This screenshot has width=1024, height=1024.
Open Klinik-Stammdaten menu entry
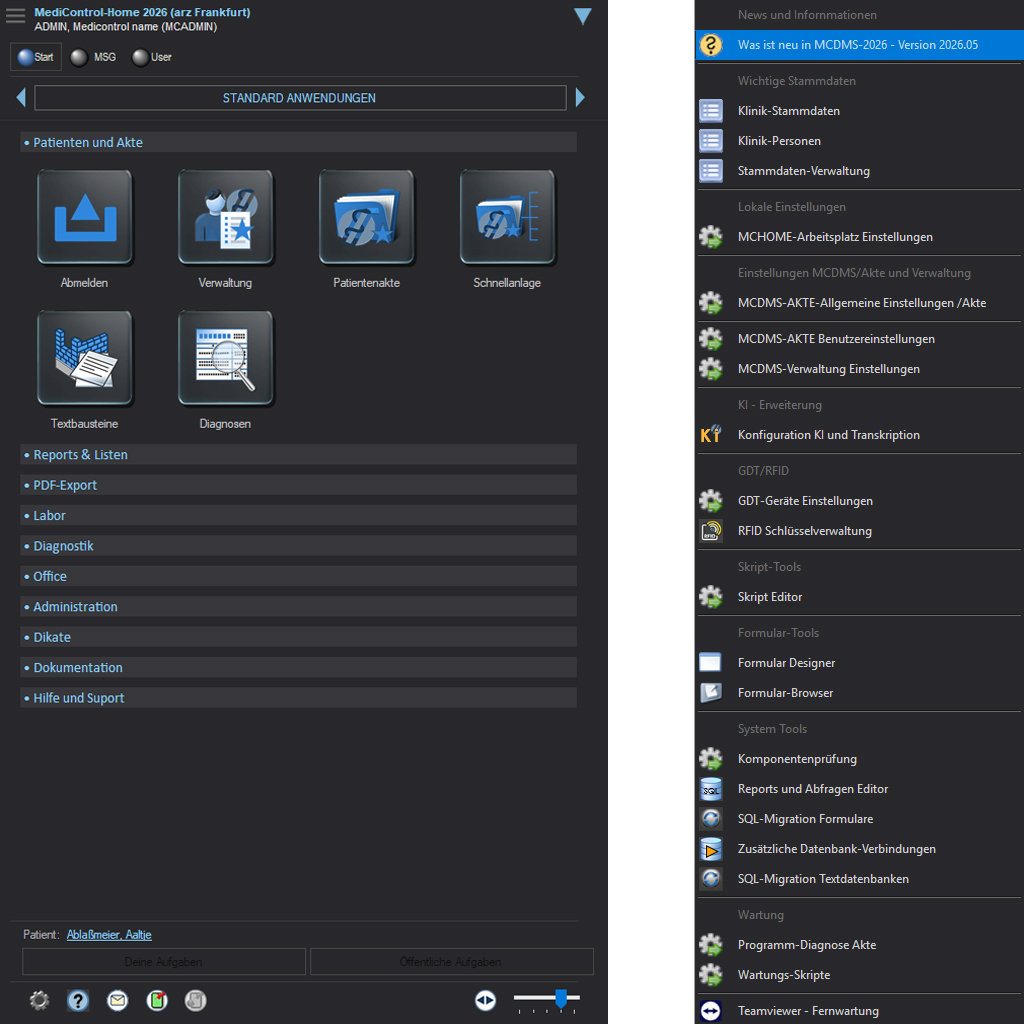(x=788, y=111)
